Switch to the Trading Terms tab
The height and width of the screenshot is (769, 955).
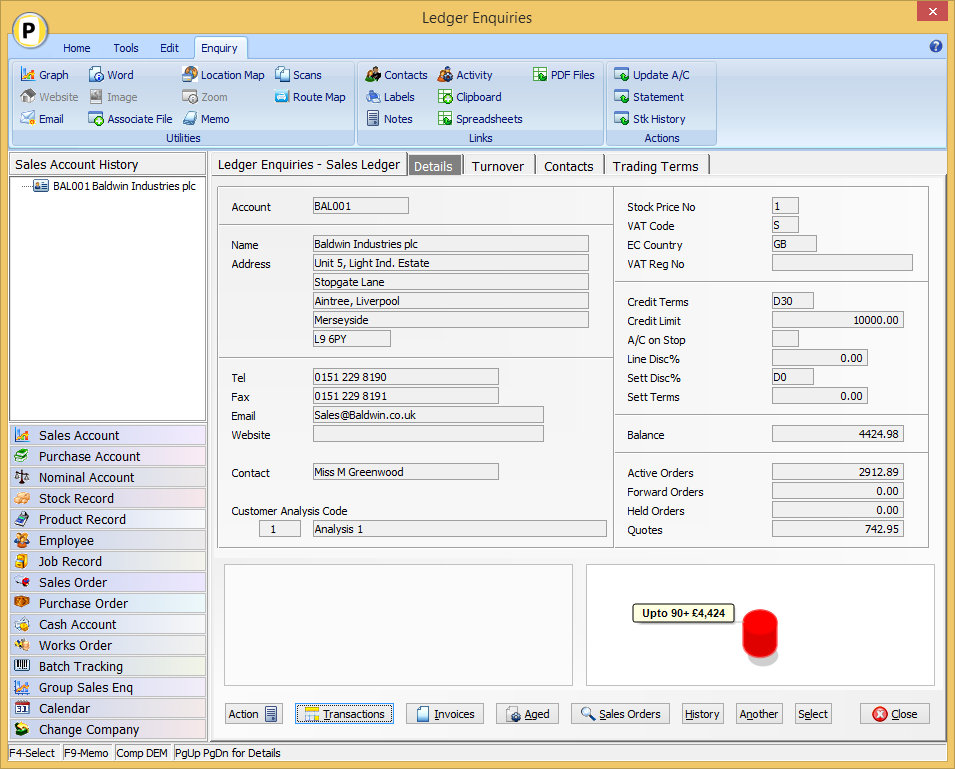click(x=655, y=166)
